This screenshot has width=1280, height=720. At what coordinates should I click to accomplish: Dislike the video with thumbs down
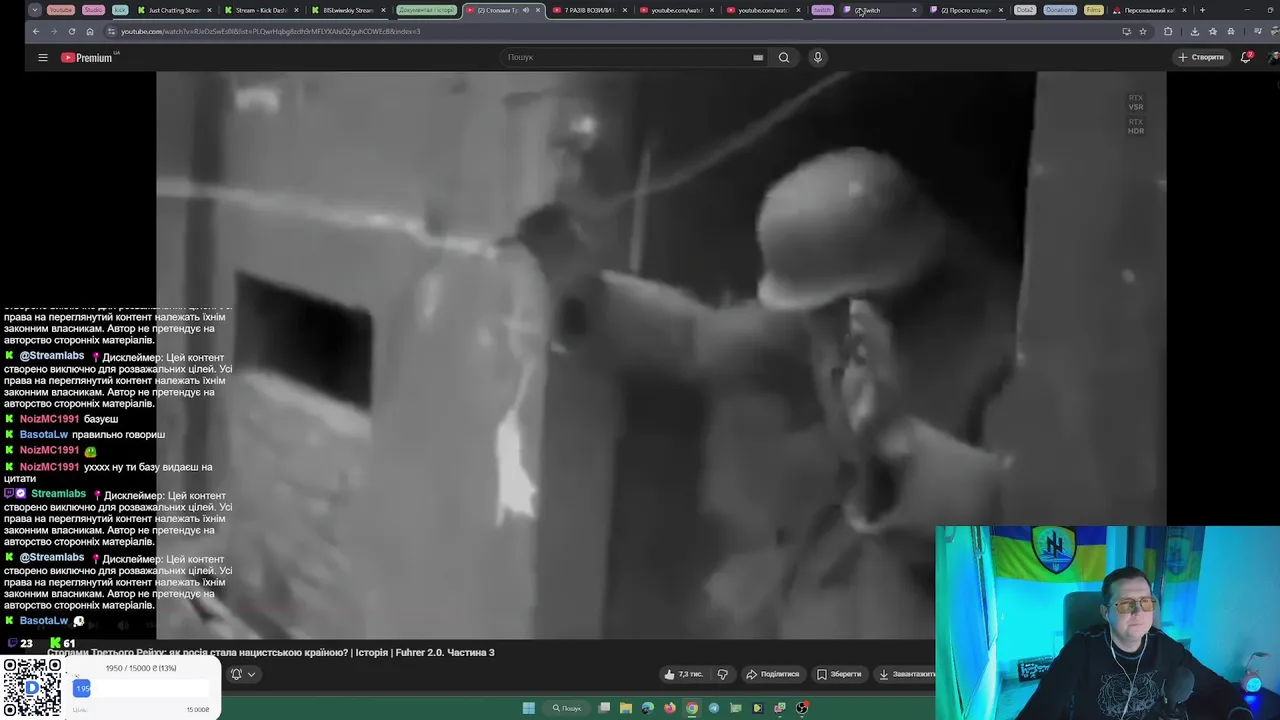(x=722, y=674)
